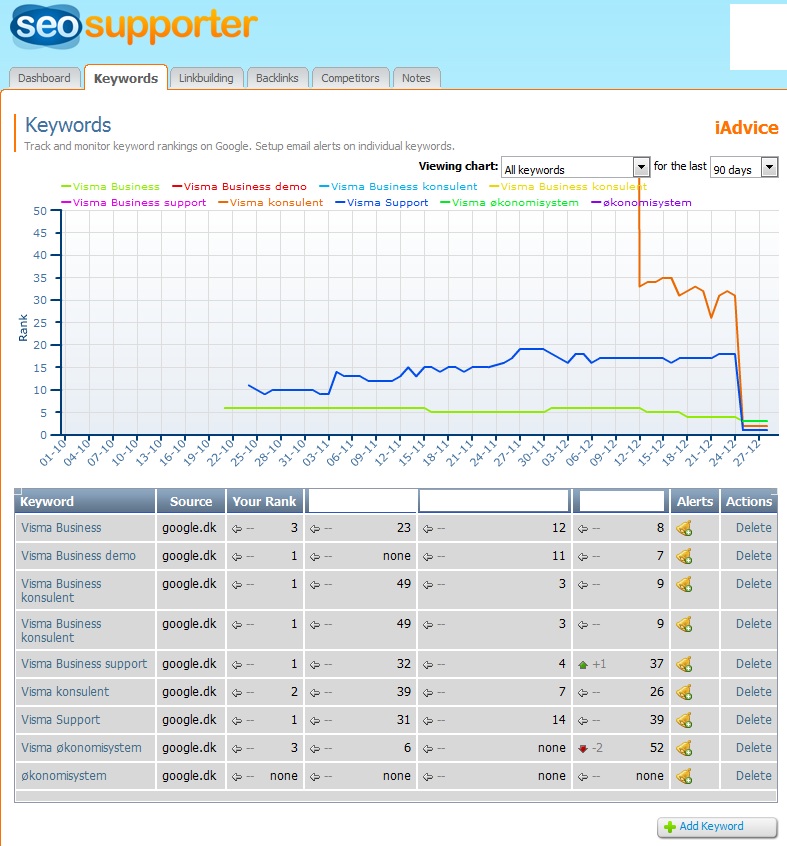
Task: Click the alert bell icon for Visma Business
Action: [x=685, y=528]
